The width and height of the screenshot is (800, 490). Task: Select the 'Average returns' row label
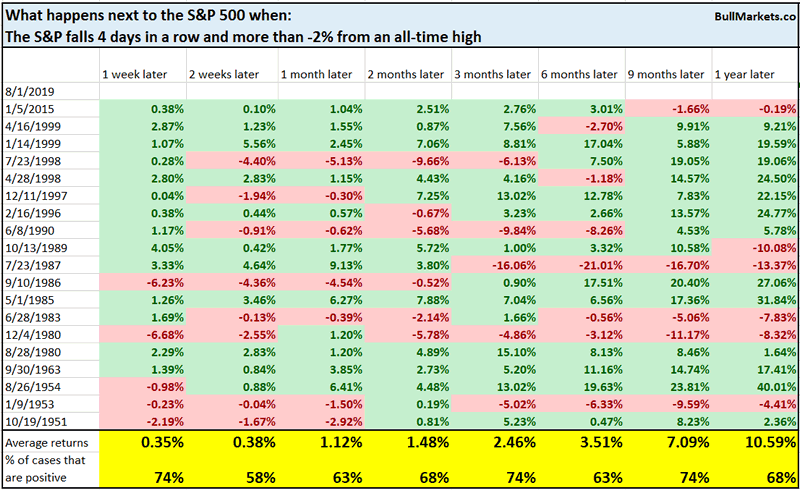pos(47,441)
